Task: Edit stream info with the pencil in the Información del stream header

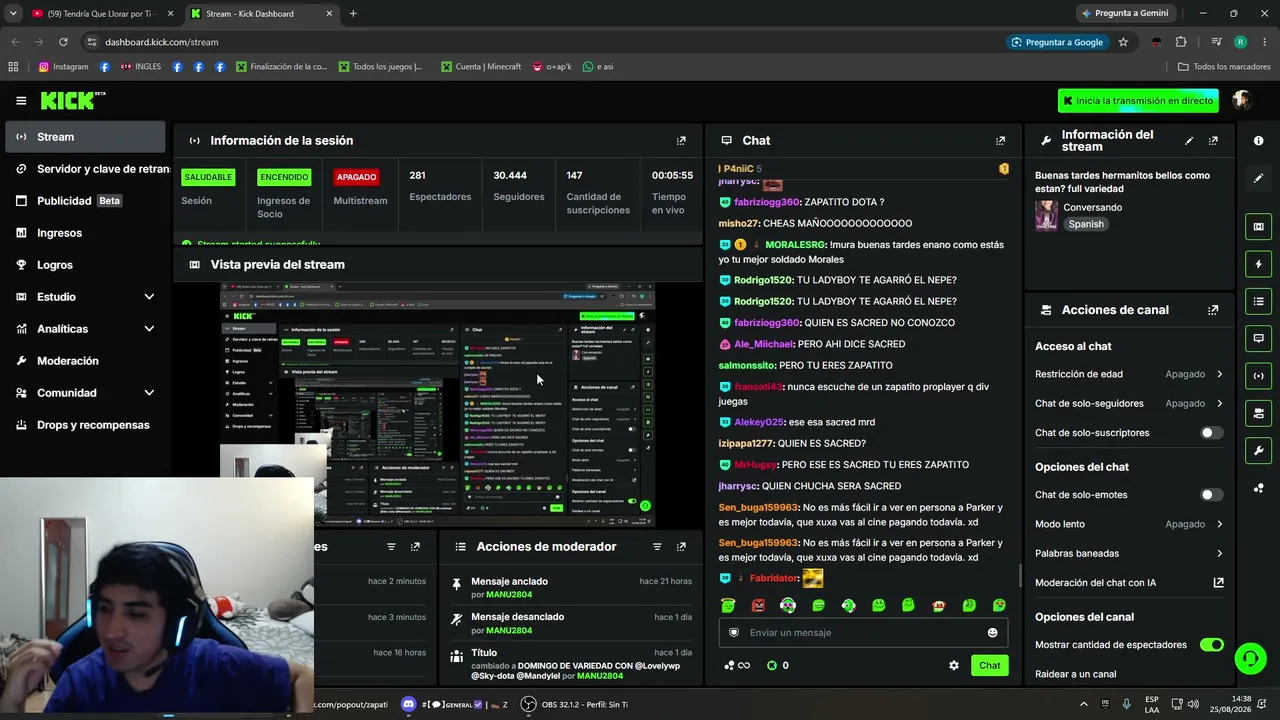Action: coord(1189,141)
